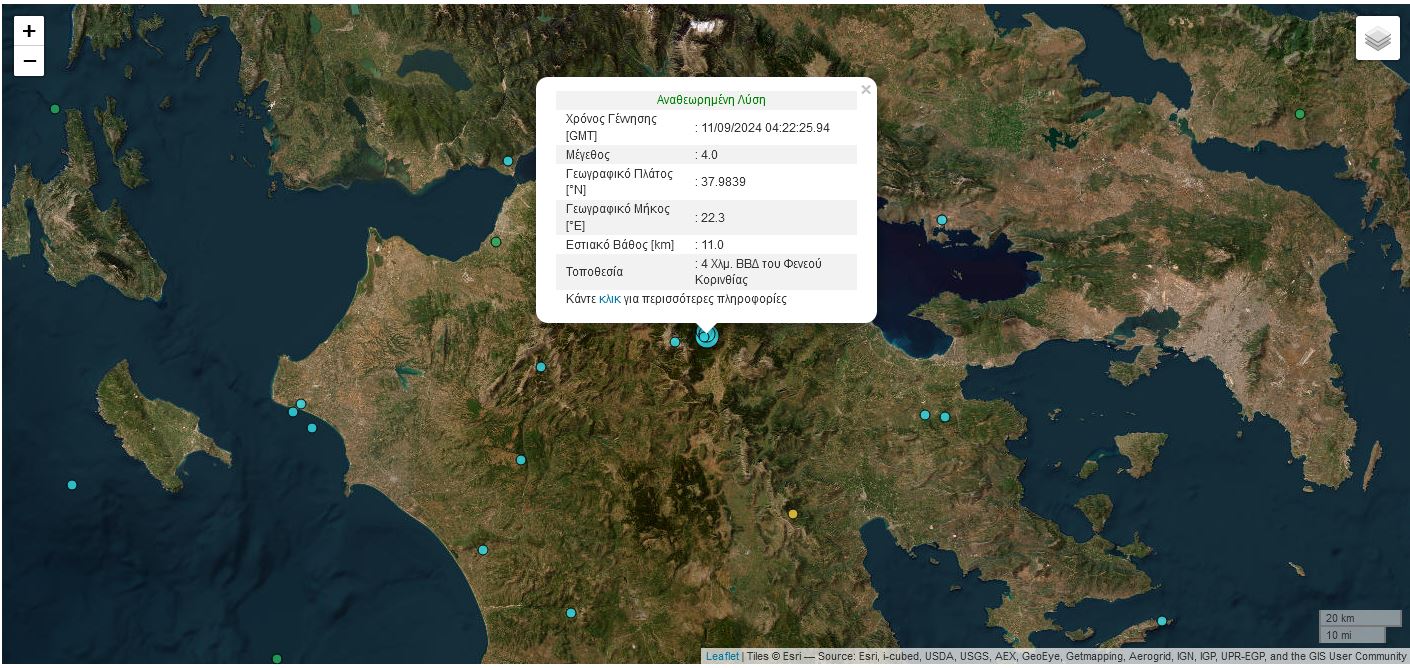Select the cyan marker on gulf shore right of popup
Image resolution: width=1410 pixels, height=668 pixels.
click(941, 220)
